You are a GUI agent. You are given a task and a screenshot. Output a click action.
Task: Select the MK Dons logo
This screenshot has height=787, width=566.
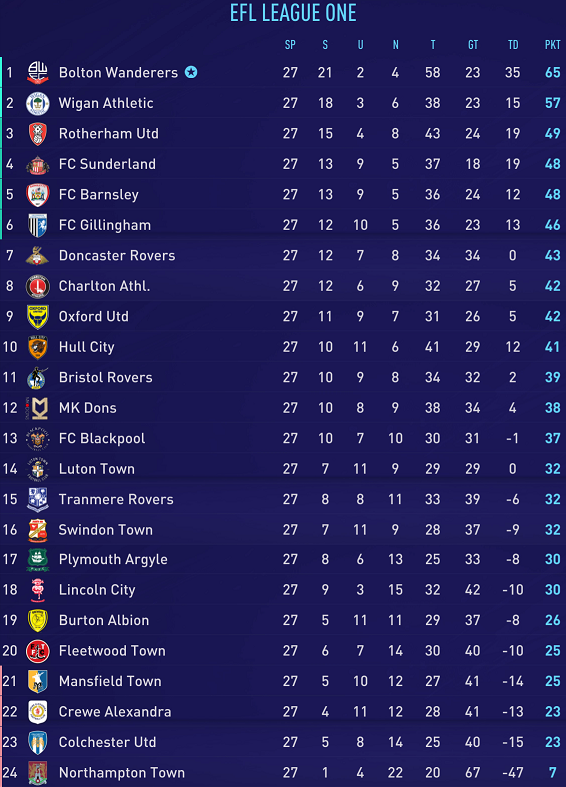[x=38, y=408]
